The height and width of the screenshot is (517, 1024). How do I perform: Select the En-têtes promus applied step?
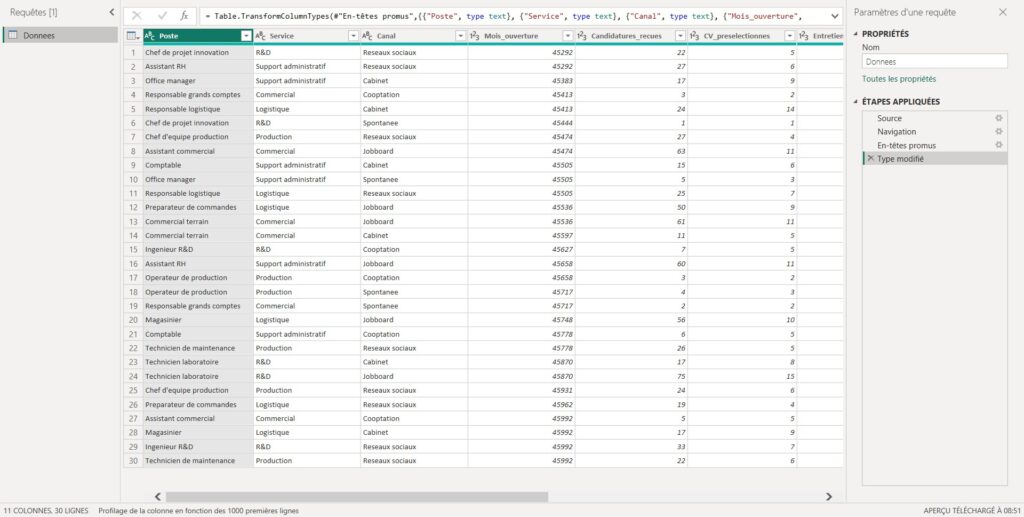935,145
